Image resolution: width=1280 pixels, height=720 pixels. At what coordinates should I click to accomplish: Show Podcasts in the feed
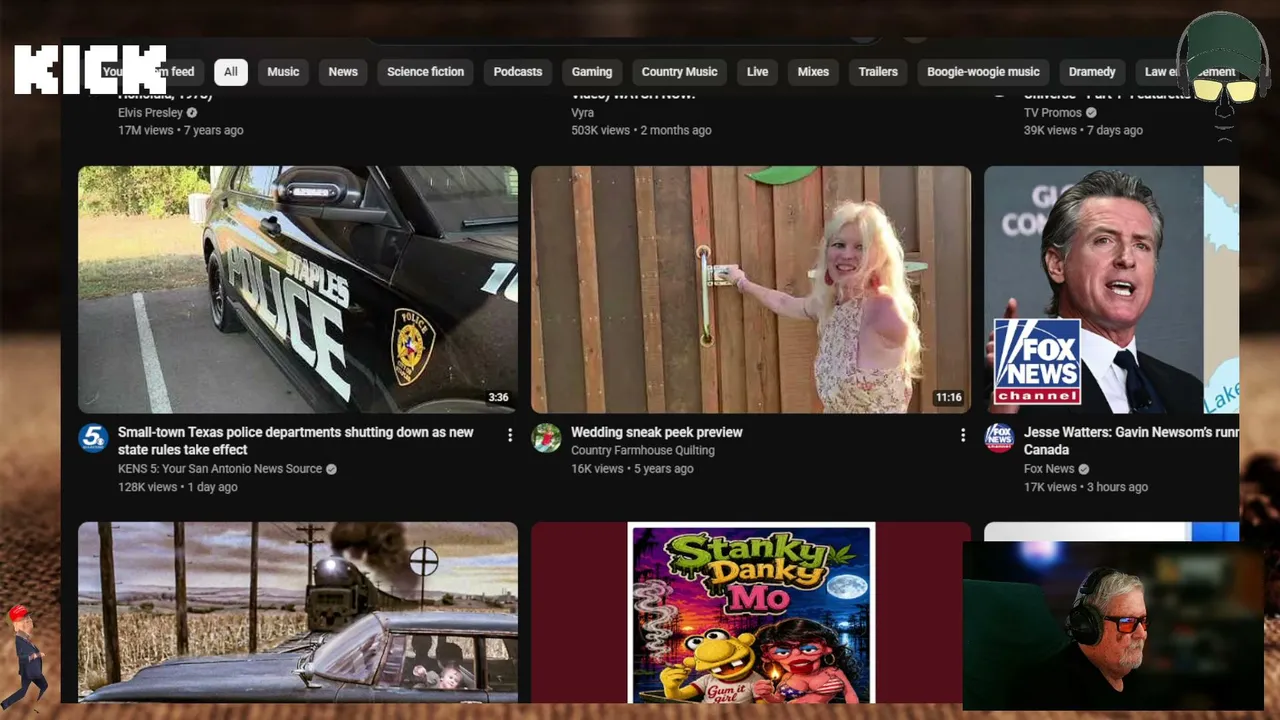click(x=518, y=72)
